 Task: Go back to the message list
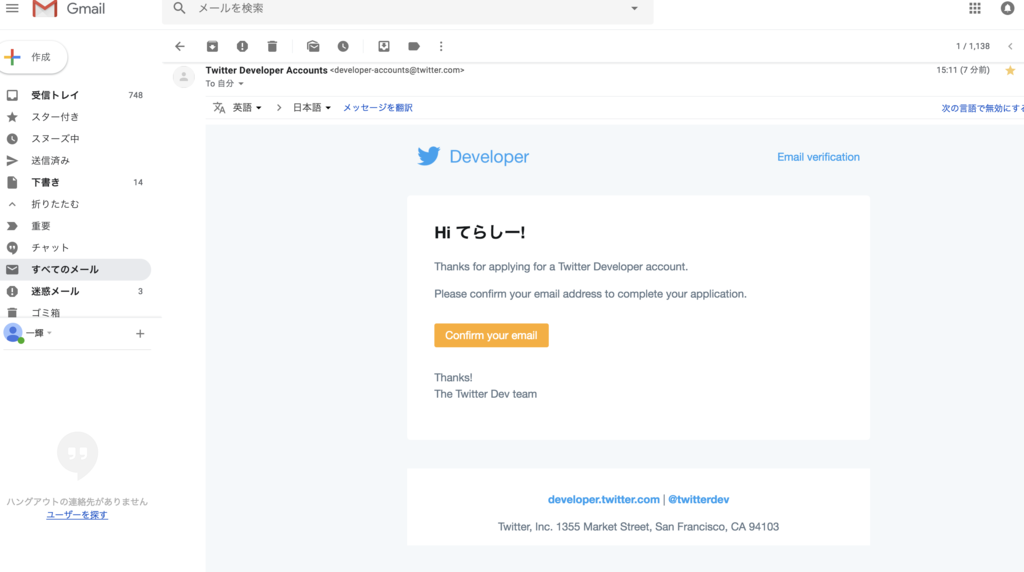tap(180, 46)
